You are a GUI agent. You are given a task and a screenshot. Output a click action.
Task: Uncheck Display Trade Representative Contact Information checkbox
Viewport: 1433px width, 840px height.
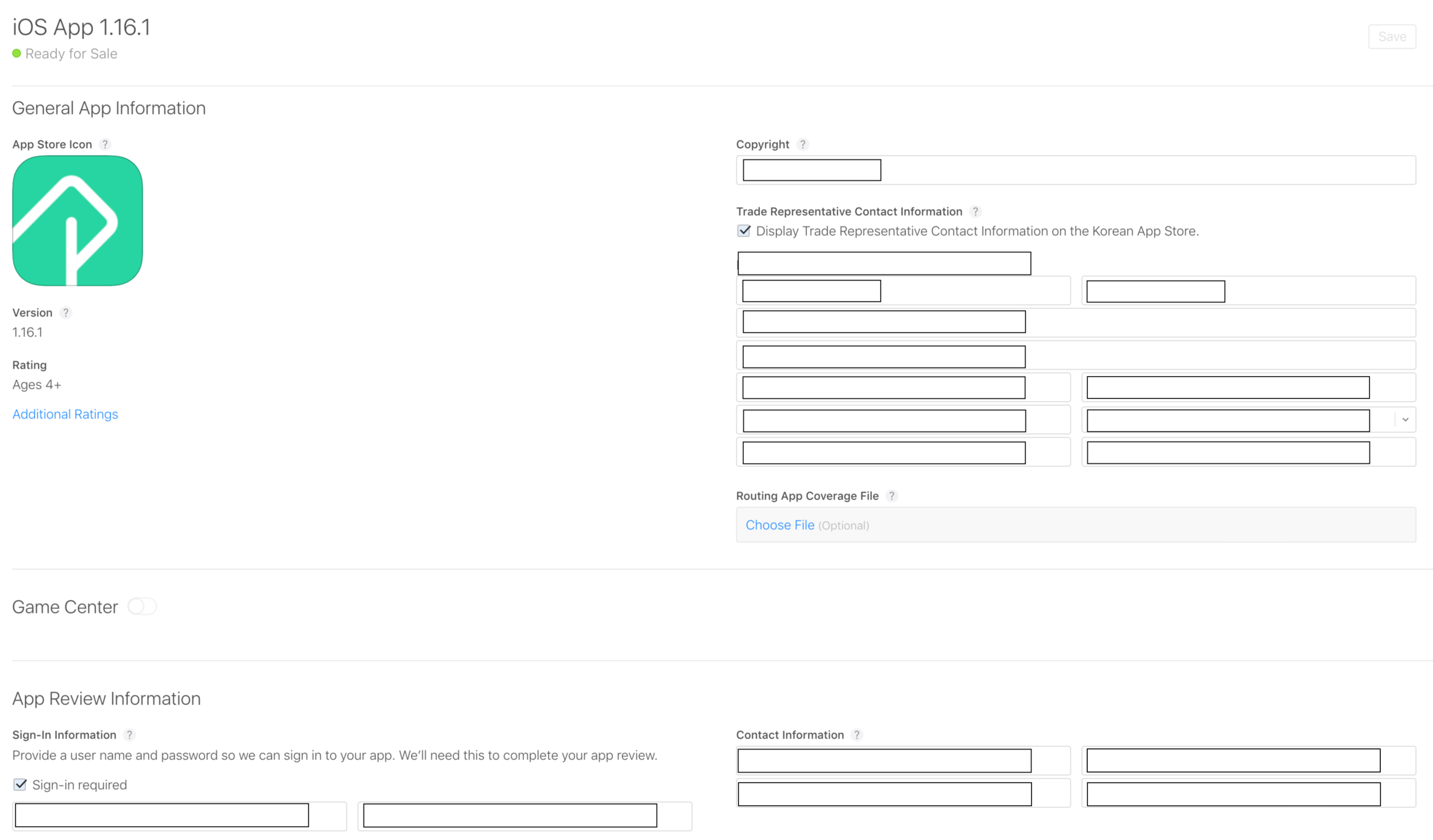[x=744, y=231]
